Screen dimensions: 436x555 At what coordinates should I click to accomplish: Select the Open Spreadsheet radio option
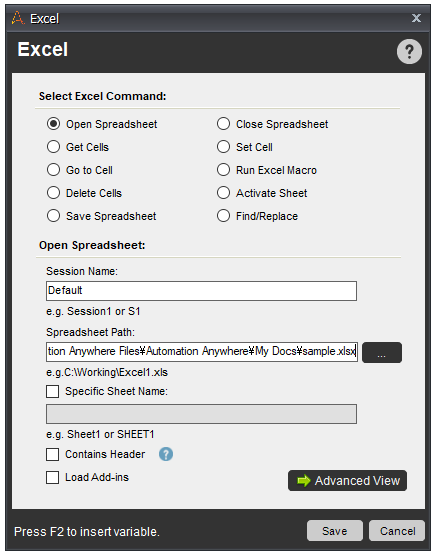coord(53,124)
